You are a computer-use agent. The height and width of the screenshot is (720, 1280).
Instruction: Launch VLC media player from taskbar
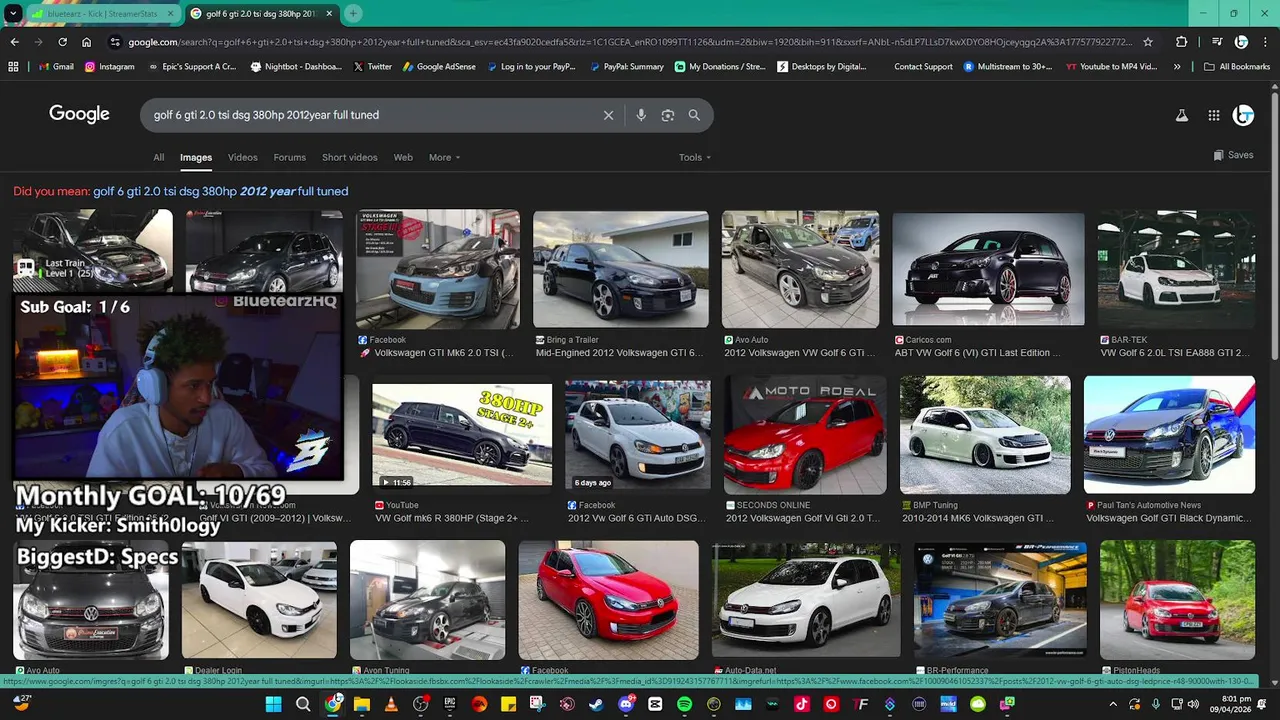tap(391, 704)
